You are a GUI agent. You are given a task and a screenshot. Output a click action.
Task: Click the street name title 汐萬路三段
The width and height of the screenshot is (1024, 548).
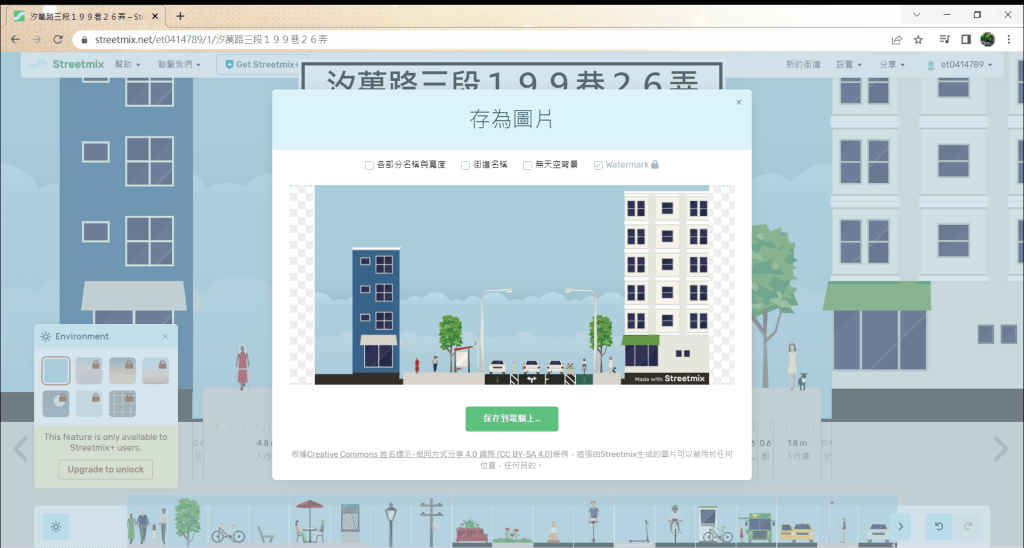pyautogui.click(x=512, y=80)
